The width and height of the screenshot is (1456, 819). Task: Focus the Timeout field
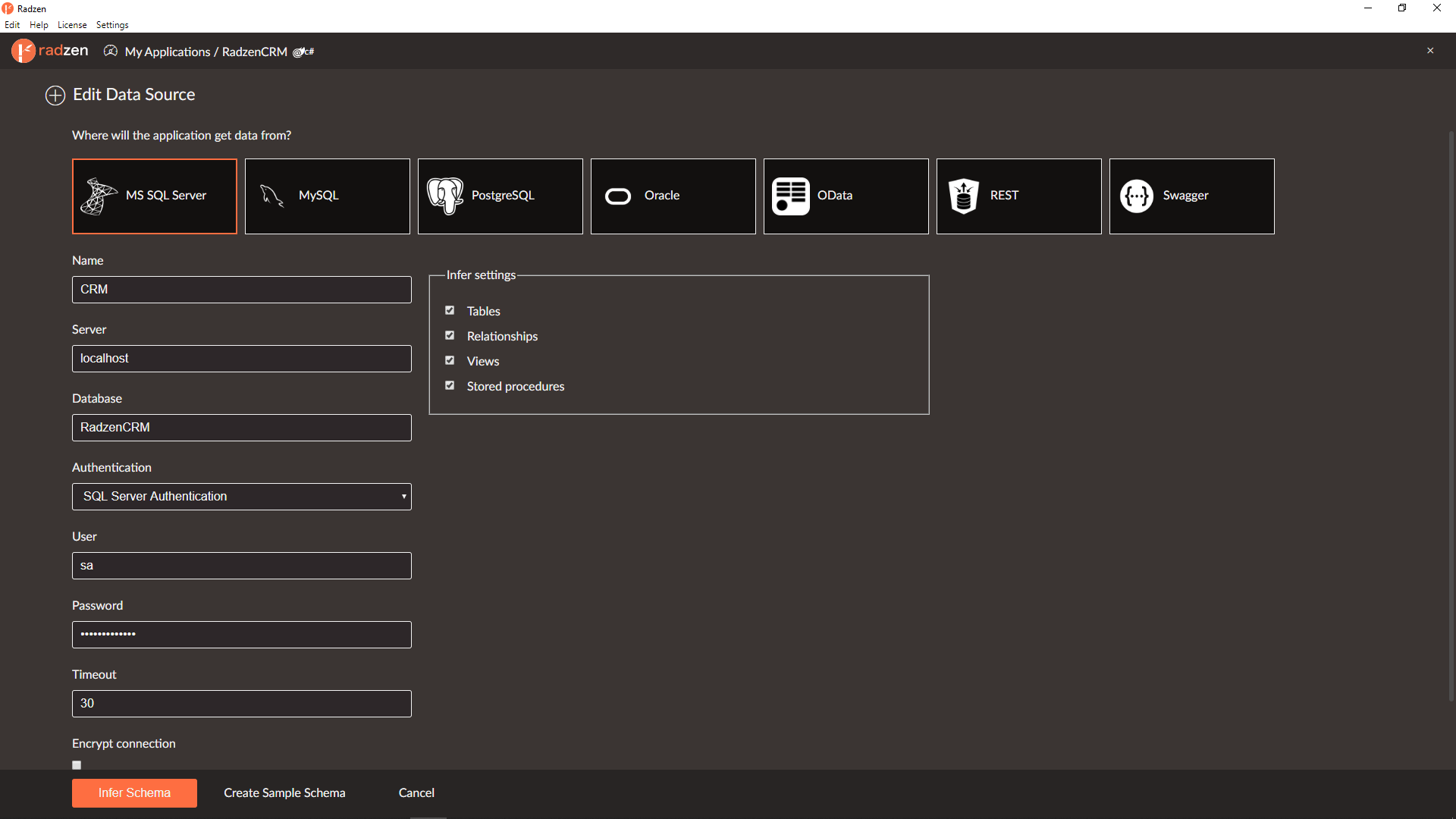coord(242,704)
